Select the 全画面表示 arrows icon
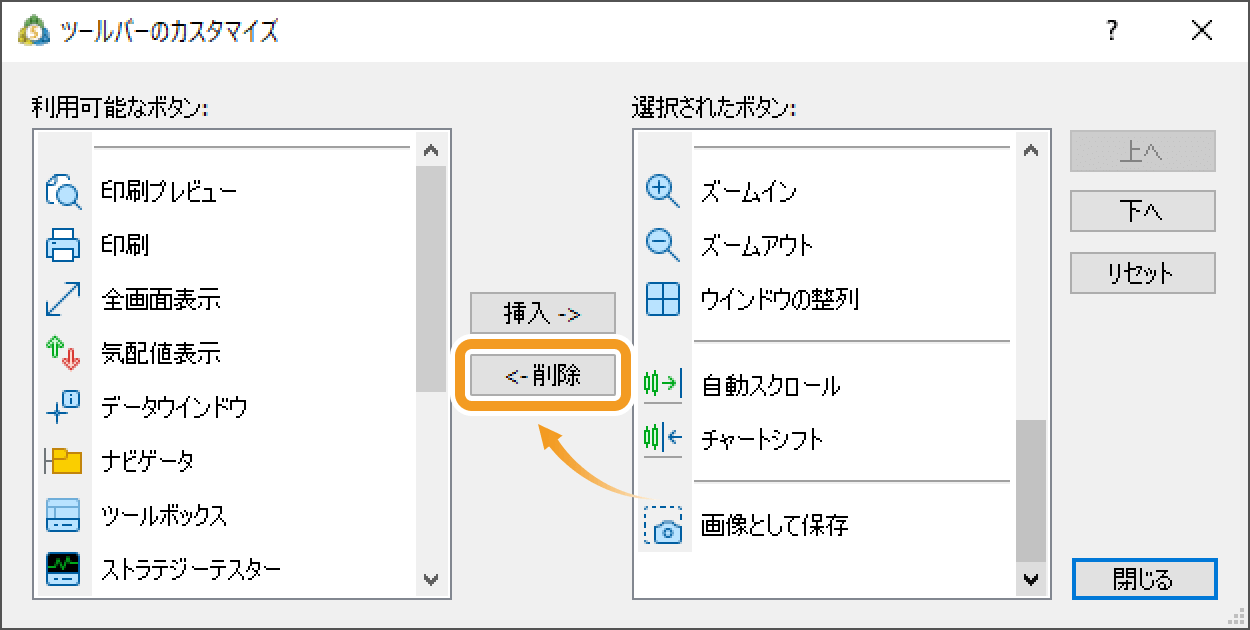This screenshot has height=630, width=1250. 63,299
